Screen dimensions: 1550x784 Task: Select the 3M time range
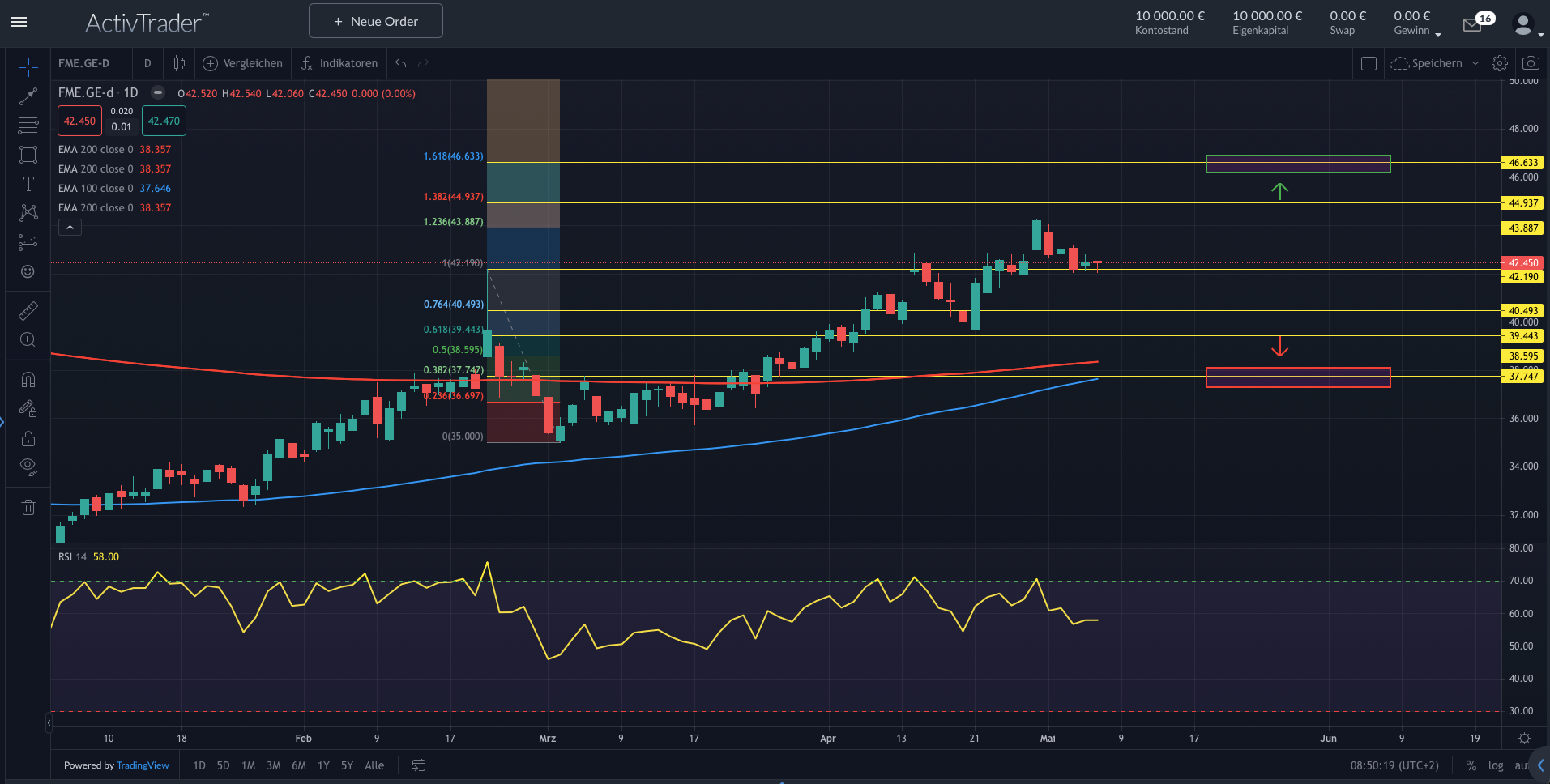click(273, 765)
